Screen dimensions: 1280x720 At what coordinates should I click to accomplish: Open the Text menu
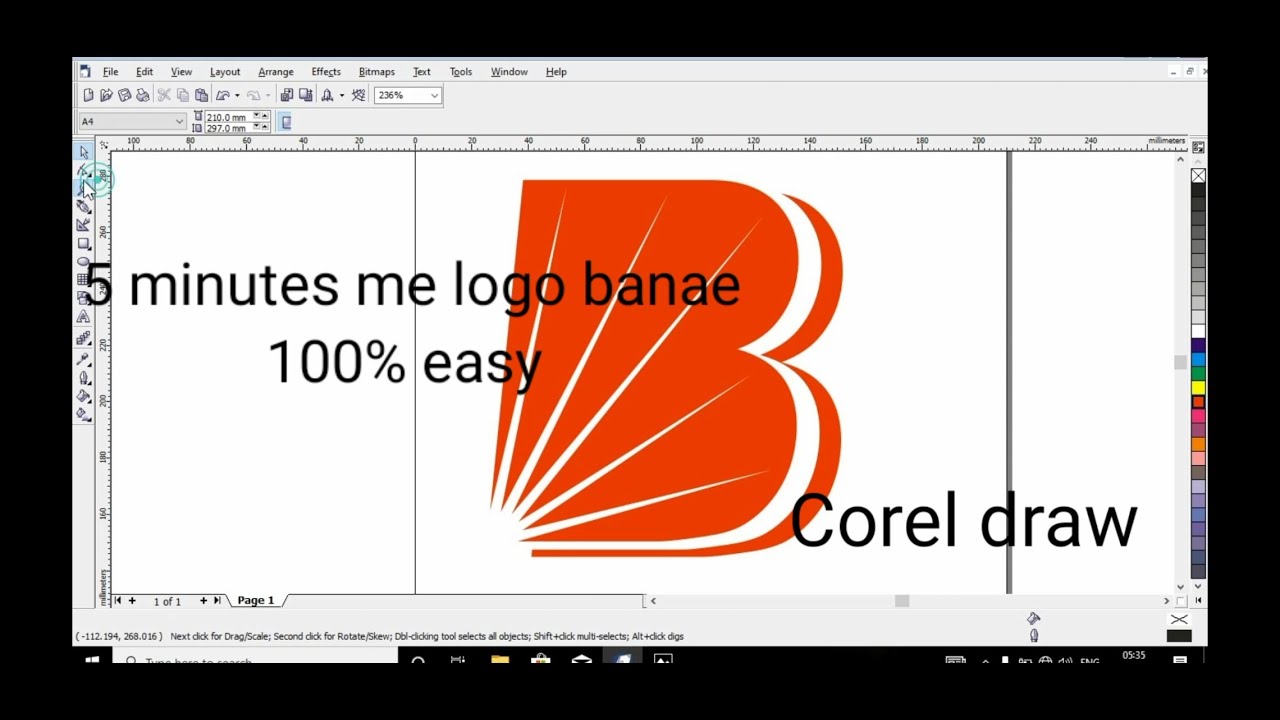(x=422, y=72)
